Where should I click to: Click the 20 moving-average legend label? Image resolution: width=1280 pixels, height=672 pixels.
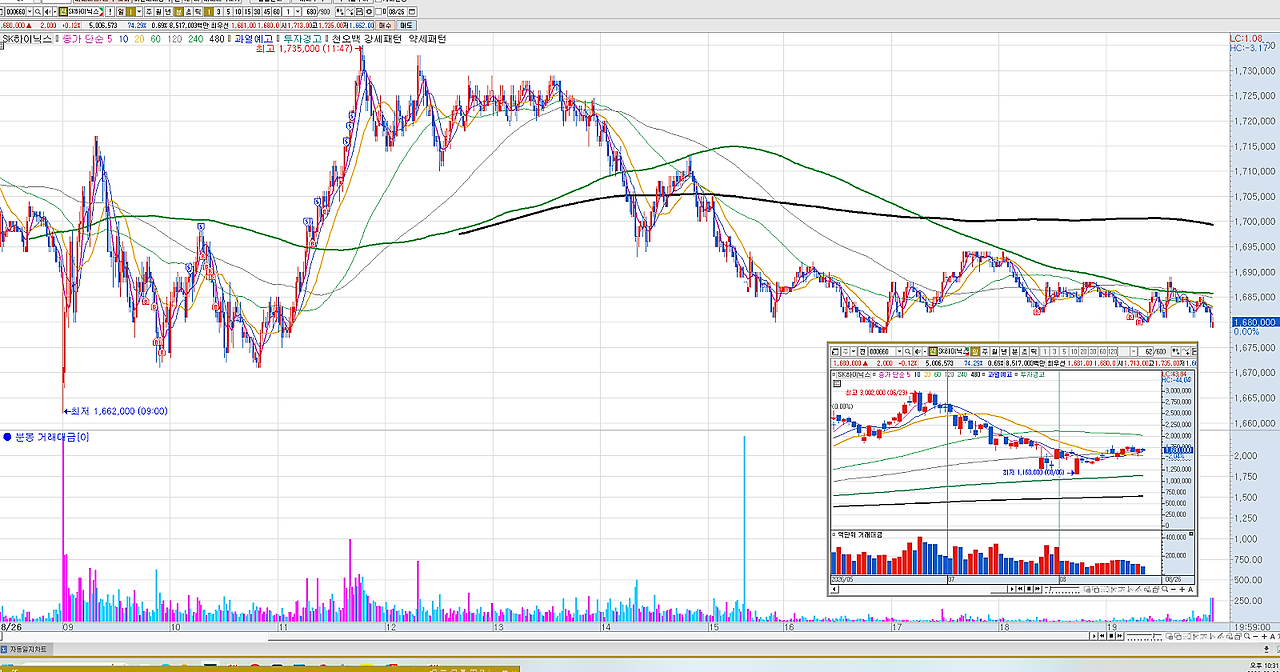tap(139, 39)
